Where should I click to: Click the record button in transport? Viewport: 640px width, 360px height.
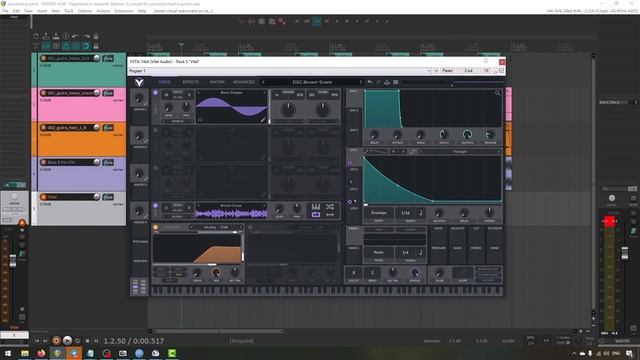[x=57, y=340]
